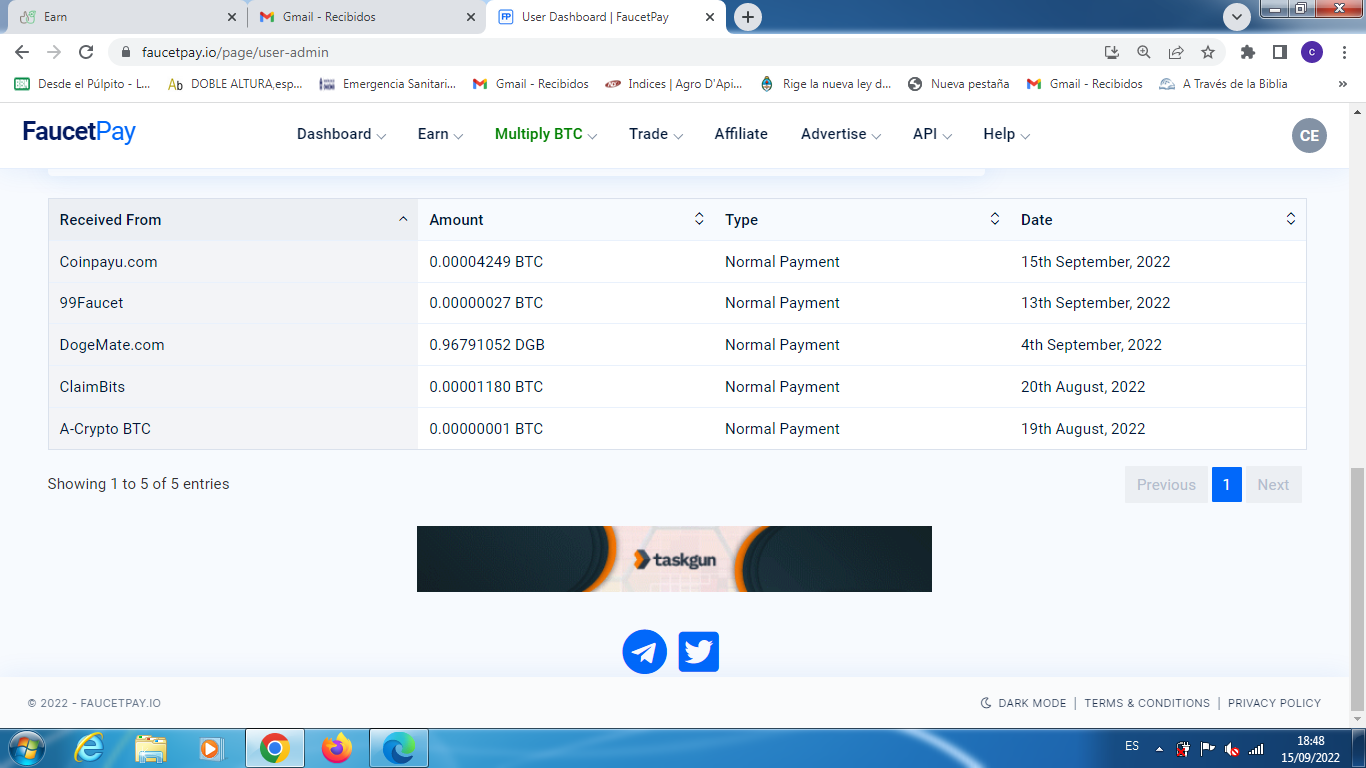Viewport: 1366px width, 768px height.
Task: Expand the Help menu
Action: [x=1006, y=134]
